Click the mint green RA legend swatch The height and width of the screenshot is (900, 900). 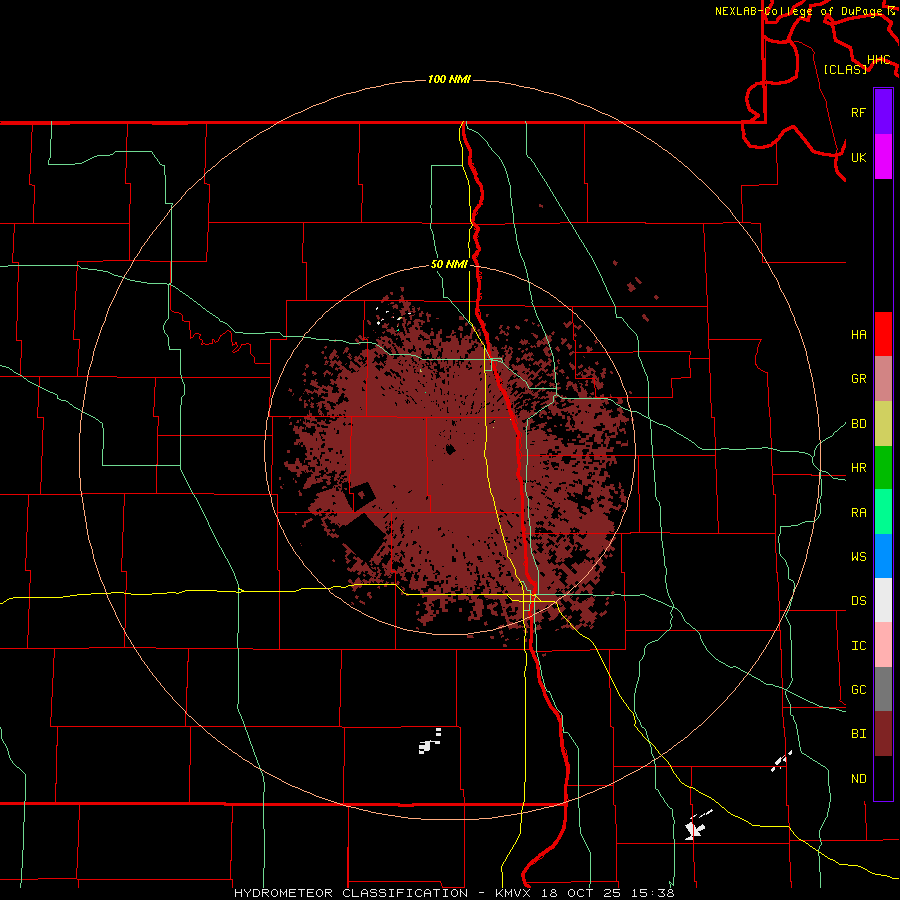coord(883,512)
